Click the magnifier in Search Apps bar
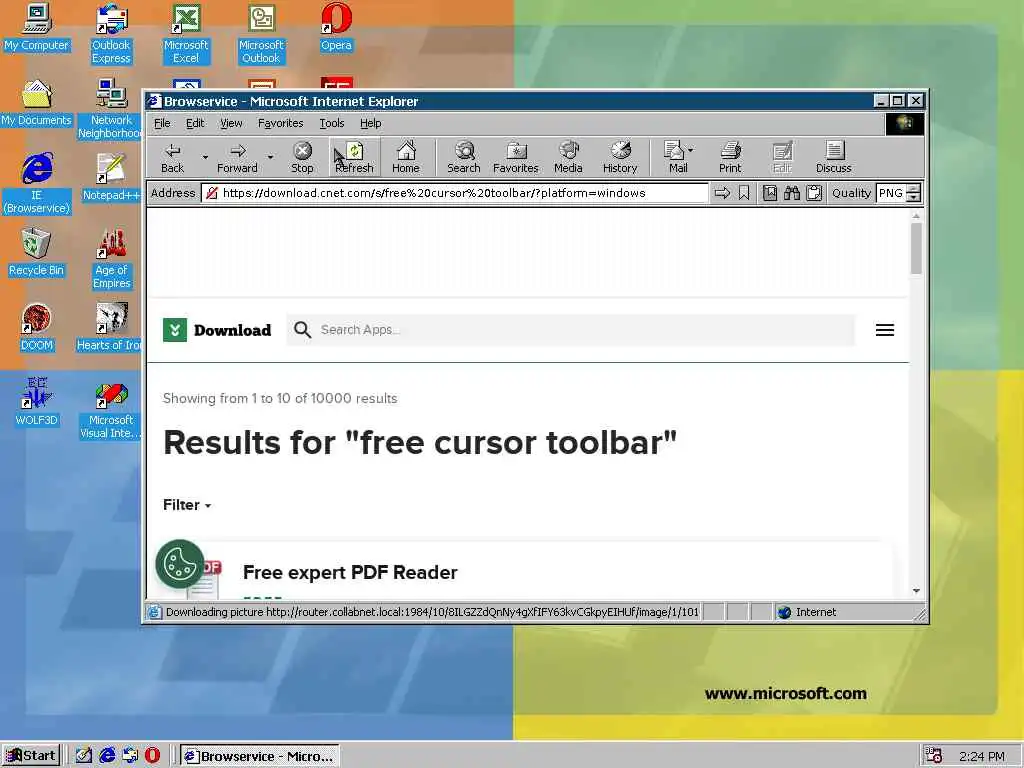Screen dimensions: 1024x768 tap(302, 330)
